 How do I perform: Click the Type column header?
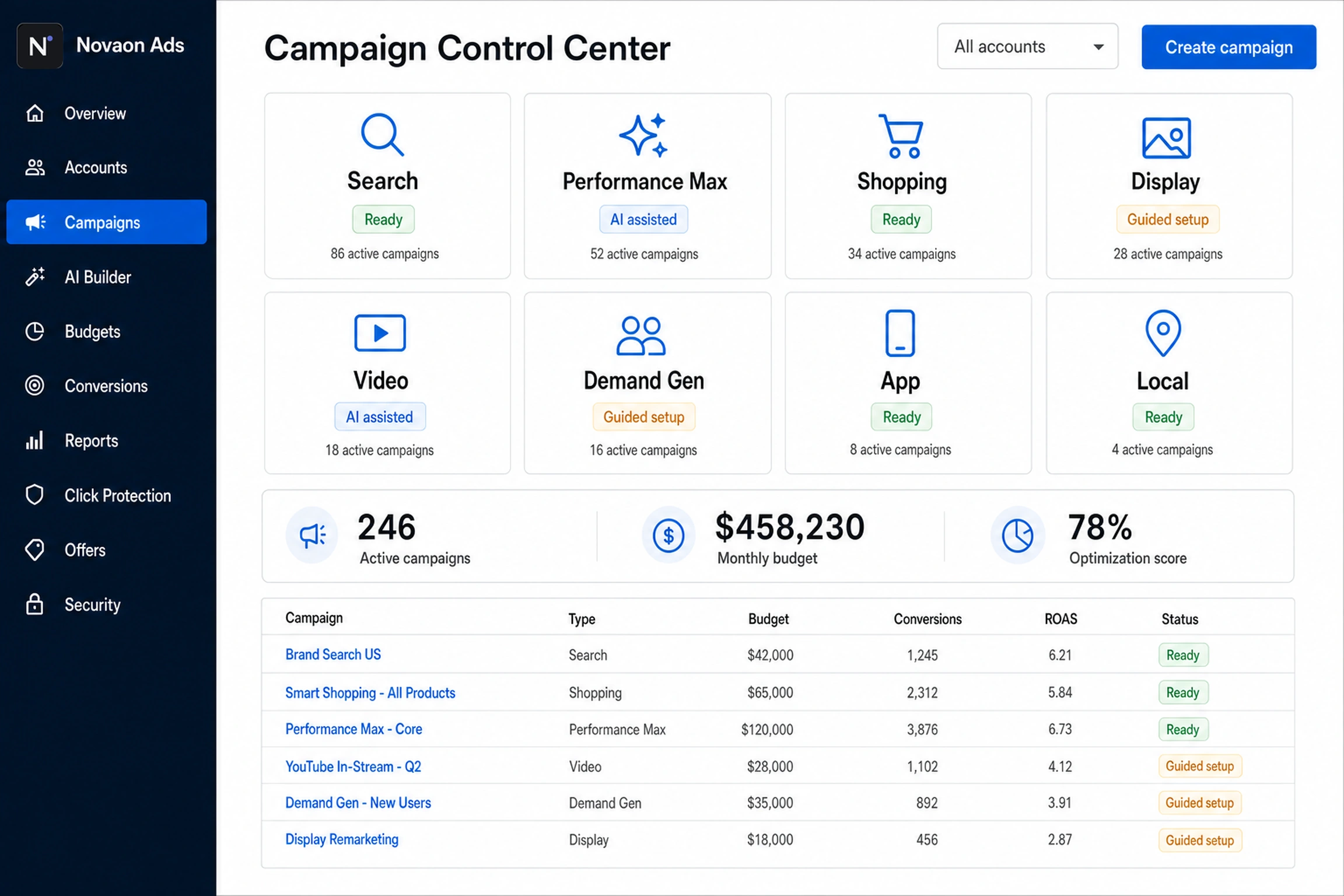coord(582,619)
